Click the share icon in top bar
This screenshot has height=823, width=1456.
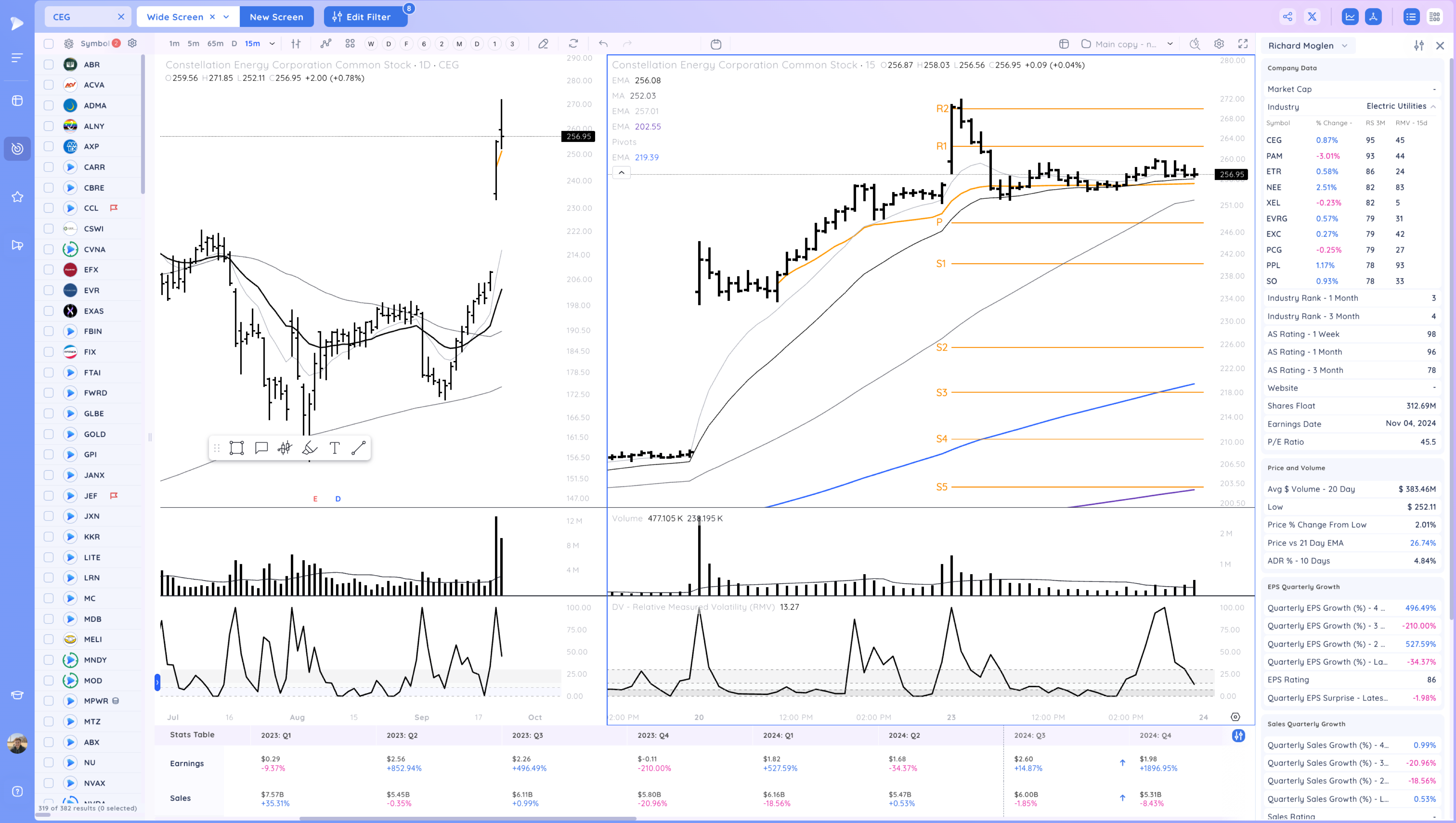point(1287,16)
